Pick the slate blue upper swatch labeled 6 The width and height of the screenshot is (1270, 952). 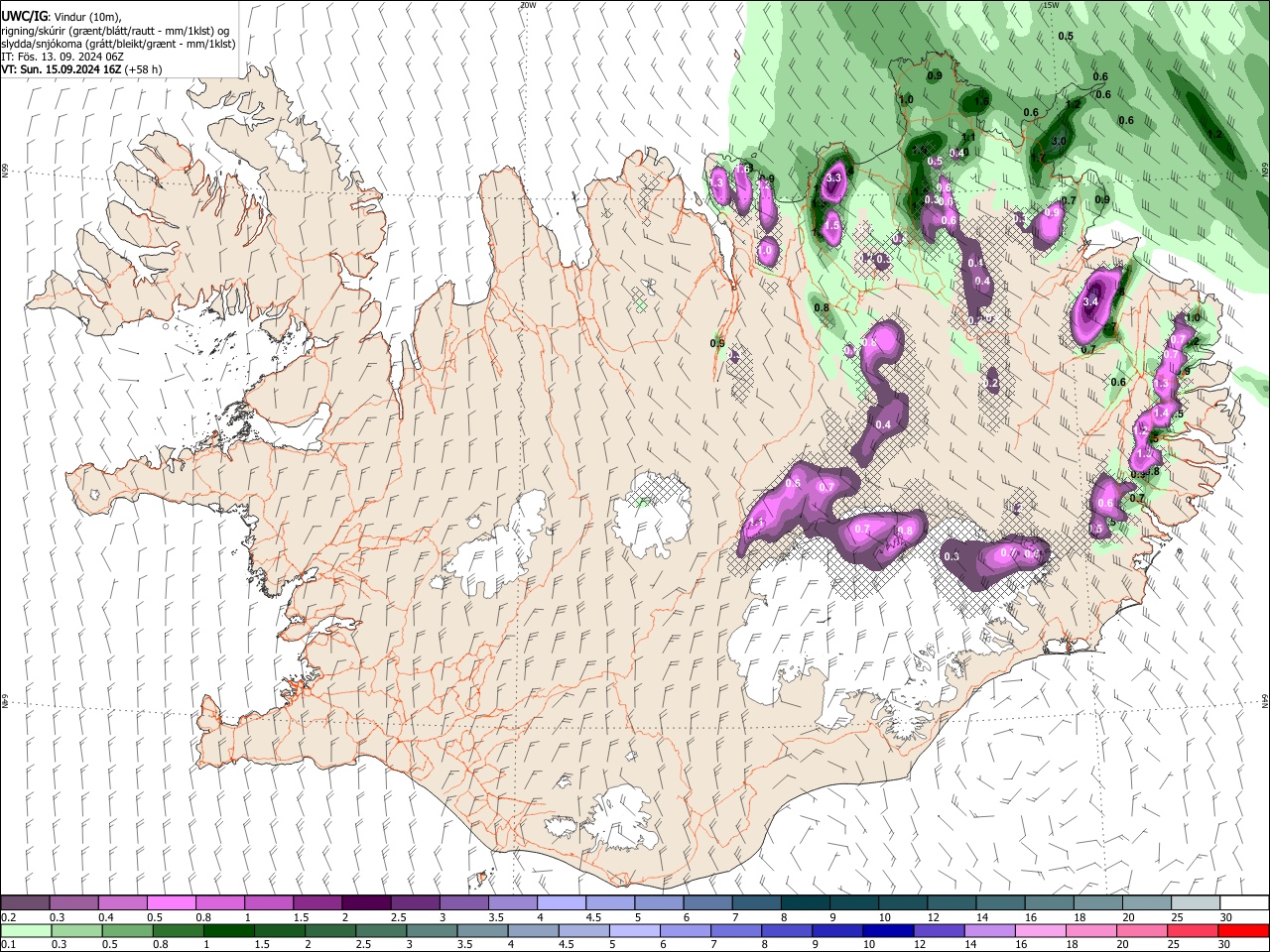707,903
